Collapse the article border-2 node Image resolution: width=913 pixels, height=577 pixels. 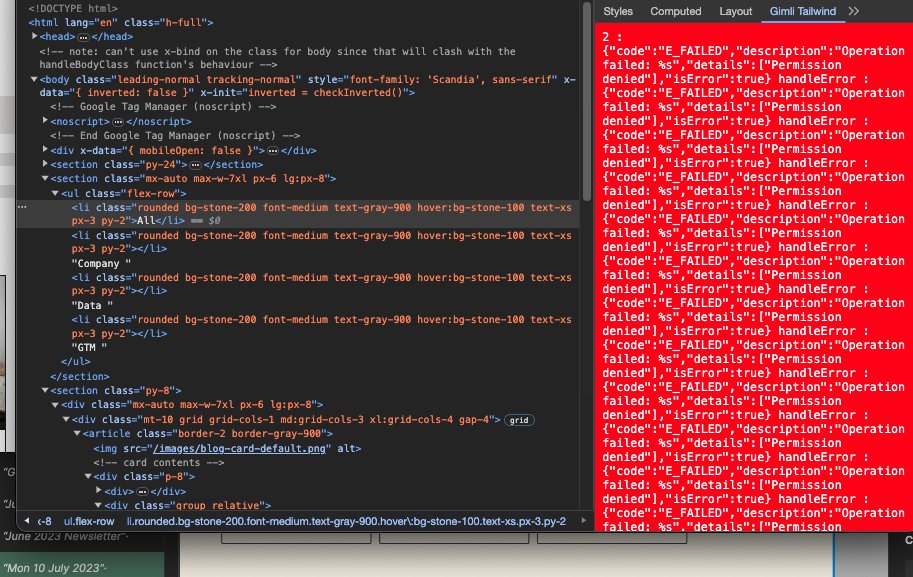pos(77,433)
